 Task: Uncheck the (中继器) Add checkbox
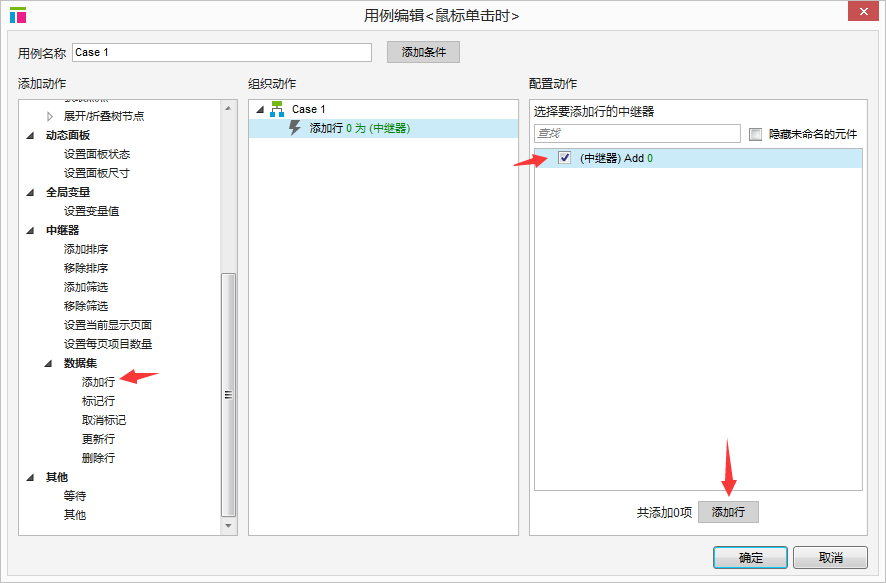pyautogui.click(x=564, y=158)
